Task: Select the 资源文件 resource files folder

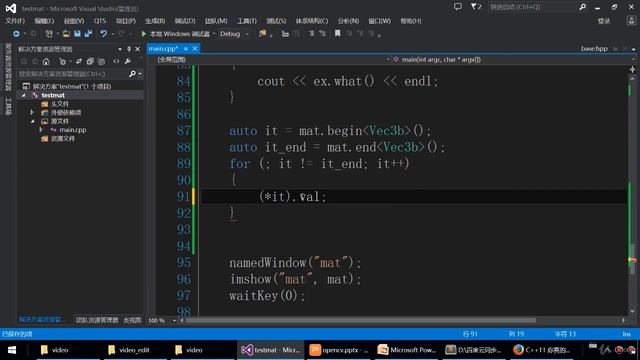Action: tap(62, 139)
